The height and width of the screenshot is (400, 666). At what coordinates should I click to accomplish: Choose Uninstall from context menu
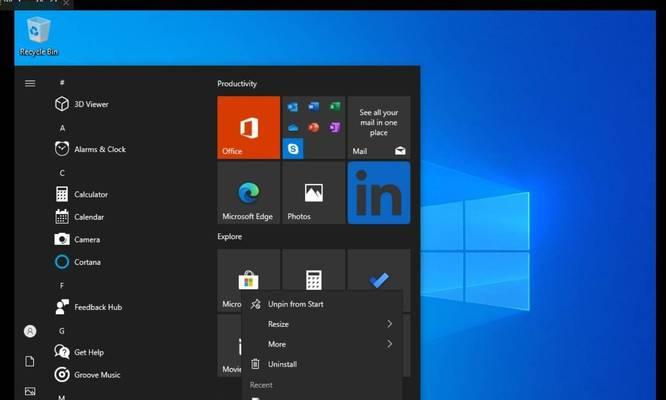tap(322, 364)
